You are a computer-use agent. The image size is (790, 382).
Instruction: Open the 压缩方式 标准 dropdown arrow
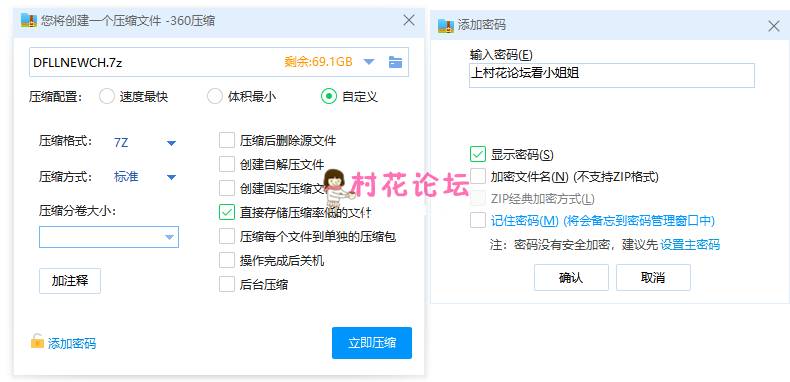pos(171,177)
